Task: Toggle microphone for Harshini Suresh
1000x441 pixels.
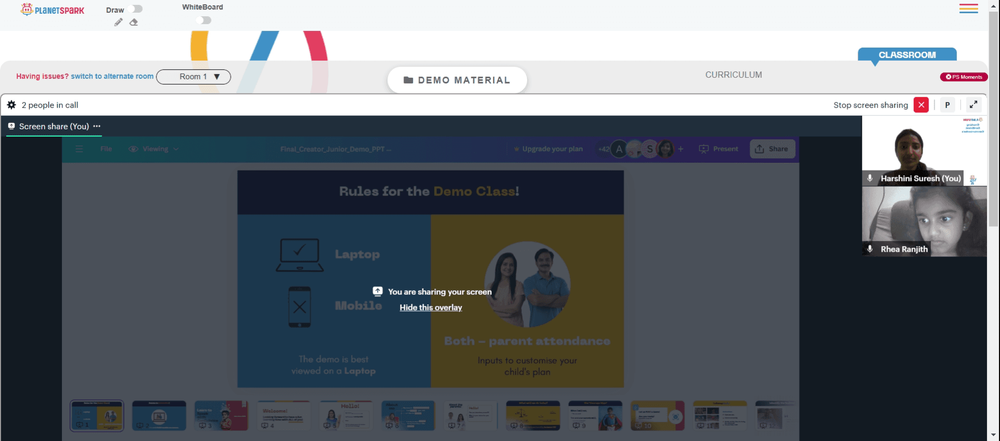Action: point(869,179)
